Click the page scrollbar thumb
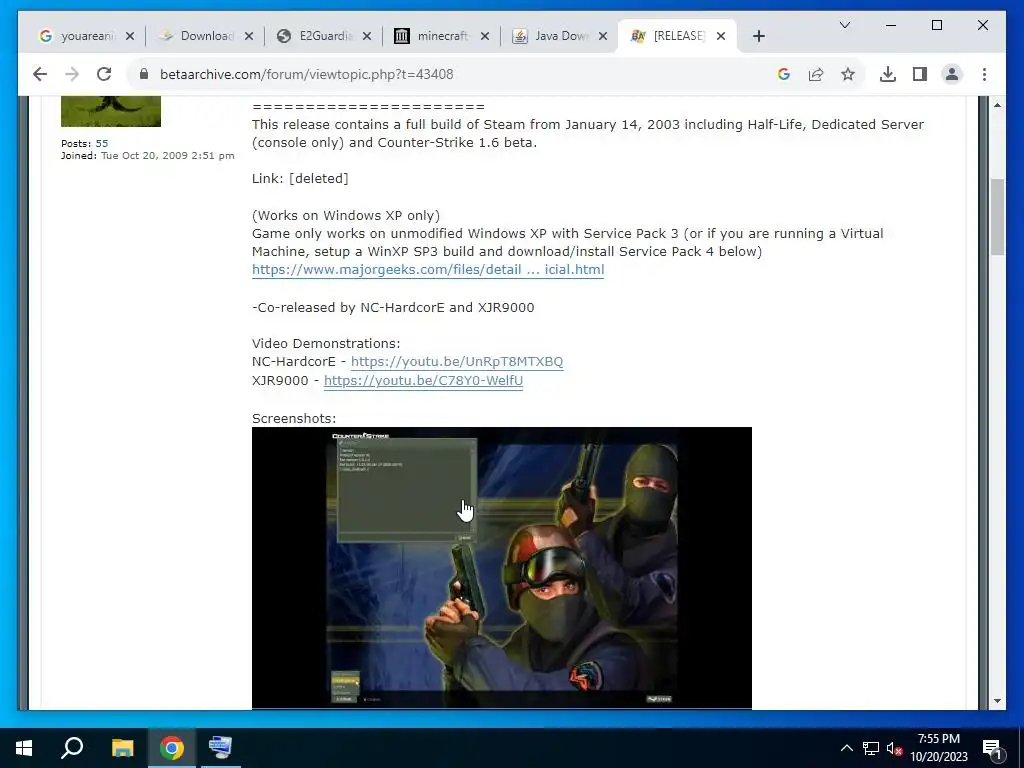Viewport: 1024px width, 768px height. pos(997,217)
